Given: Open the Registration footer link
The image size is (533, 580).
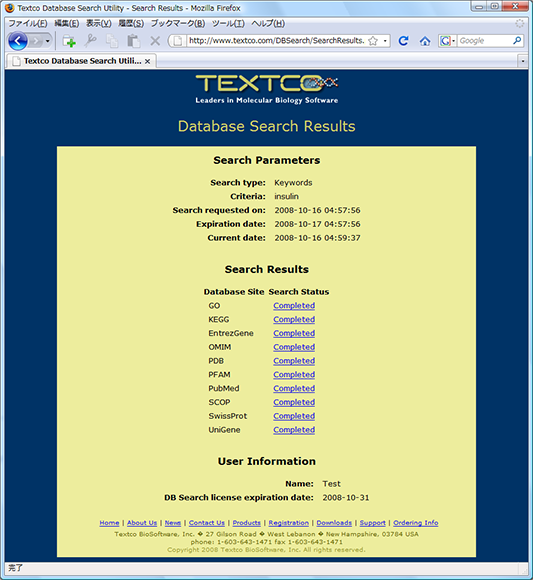Looking at the screenshot, I should click(x=289, y=523).
